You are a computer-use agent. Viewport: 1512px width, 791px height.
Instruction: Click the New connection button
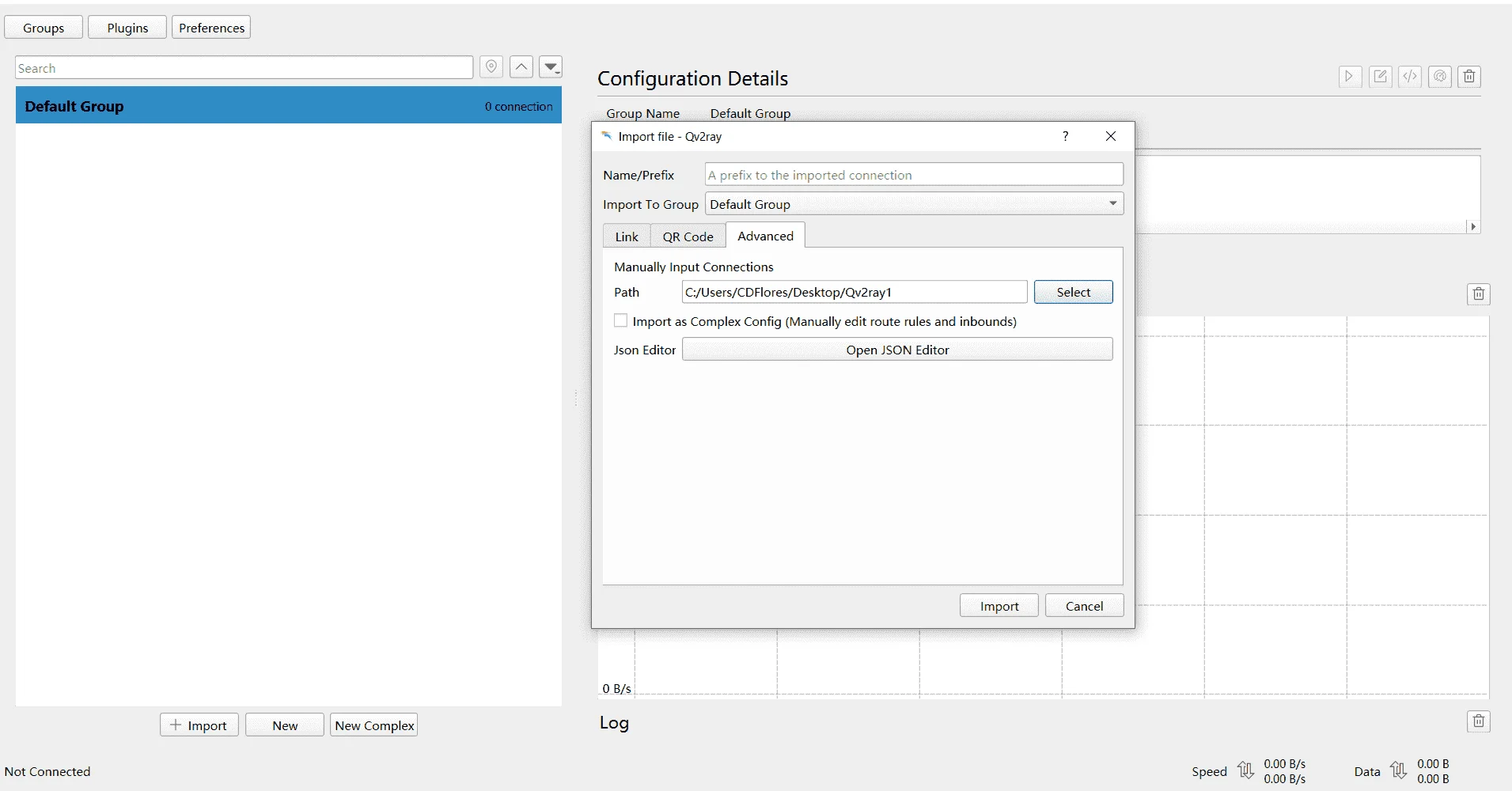285,725
